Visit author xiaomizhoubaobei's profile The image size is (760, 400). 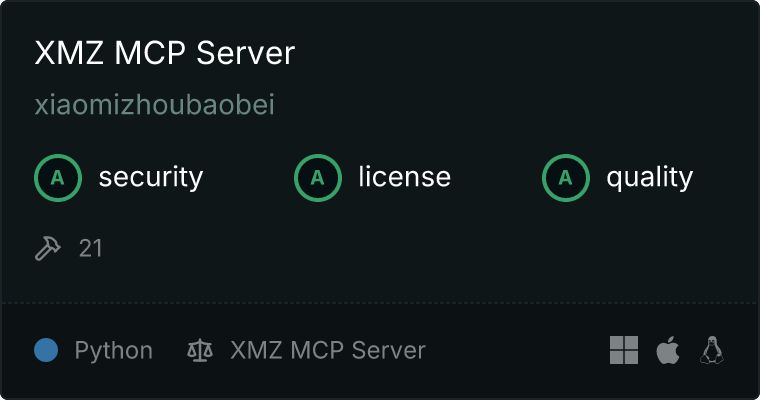(155, 105)
